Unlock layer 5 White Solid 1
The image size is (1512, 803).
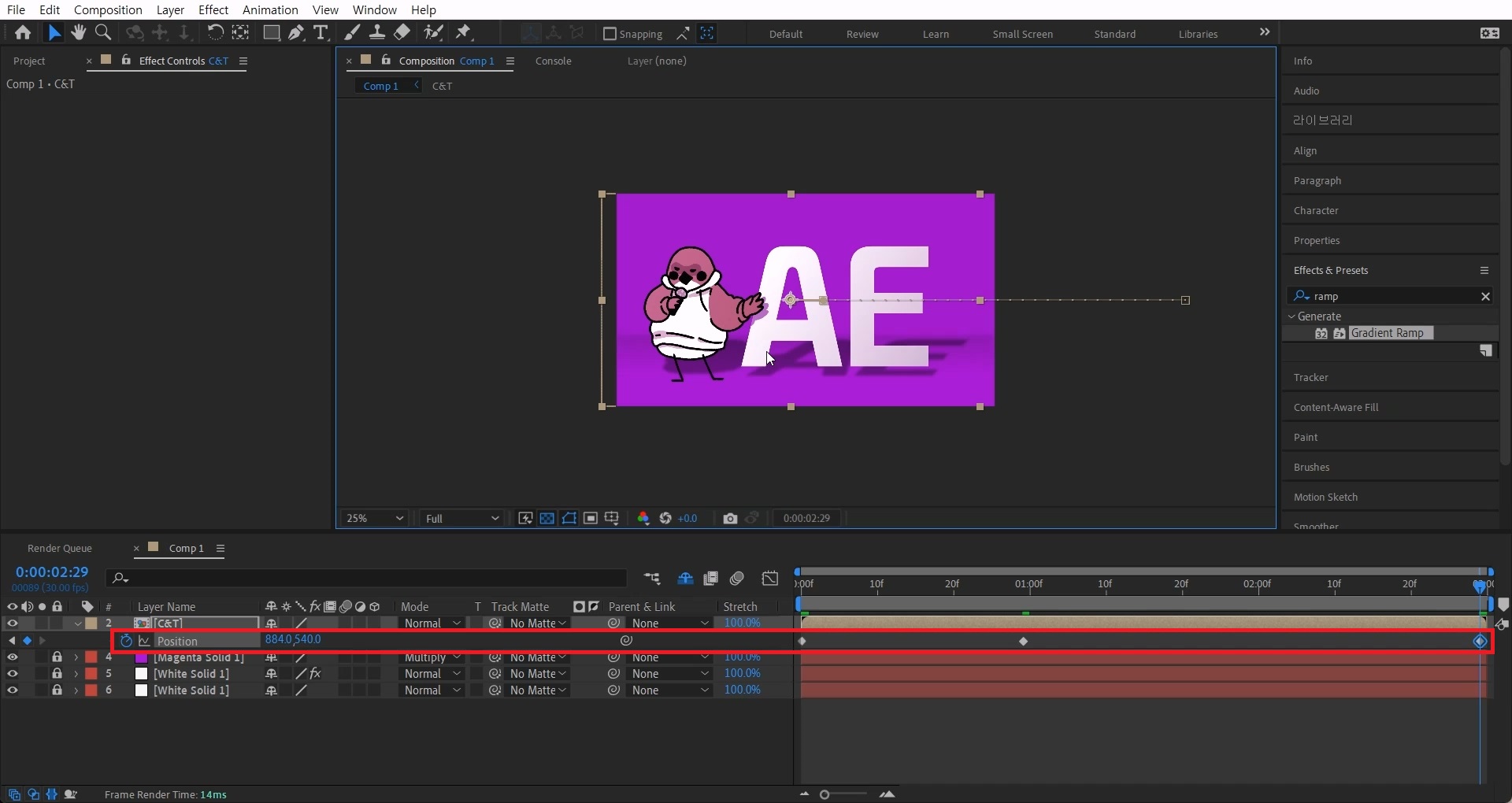pyautogui.click(x=57, y=673)
